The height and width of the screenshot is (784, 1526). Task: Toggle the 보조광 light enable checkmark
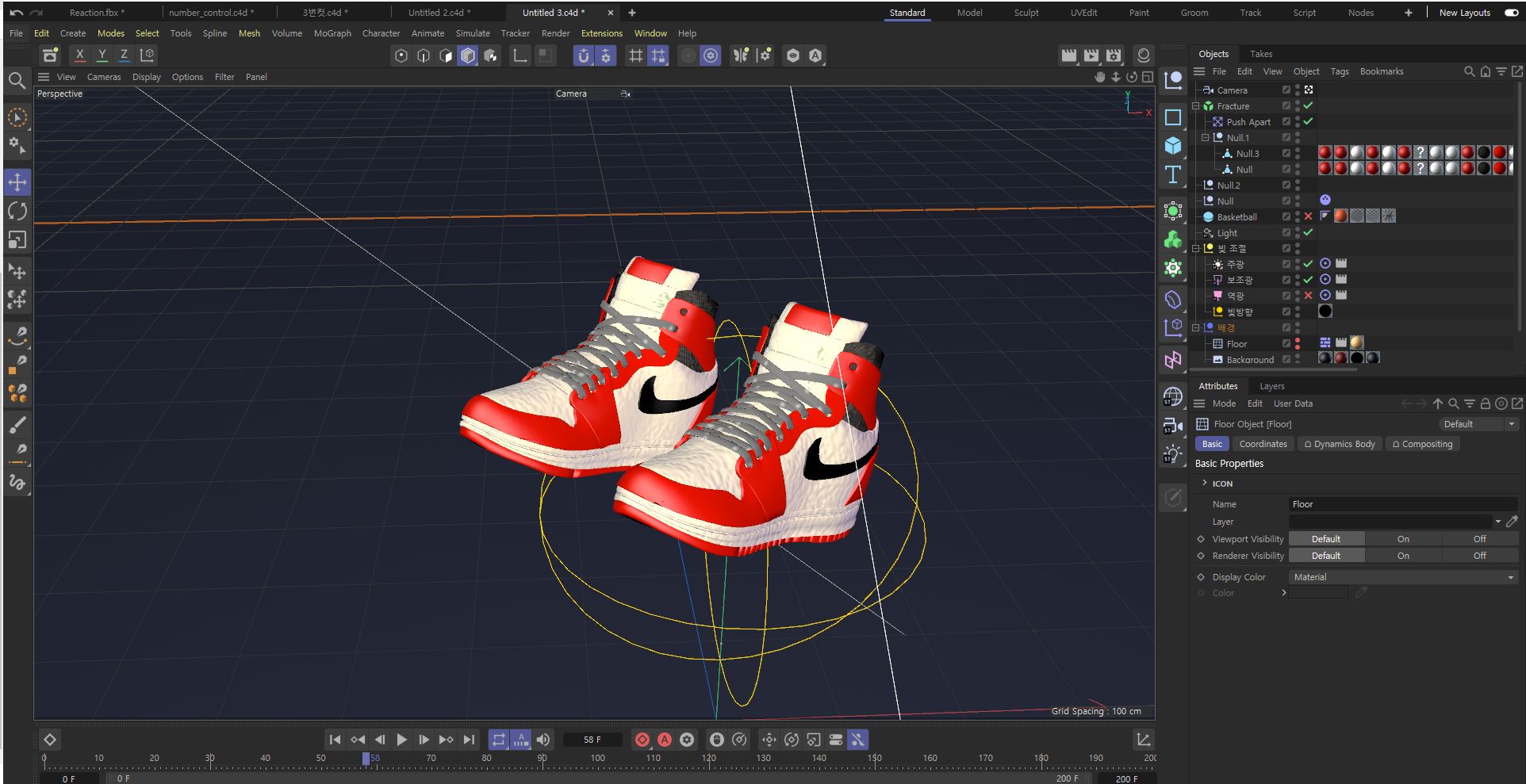pyautogui.click(x=1308, y=280)
